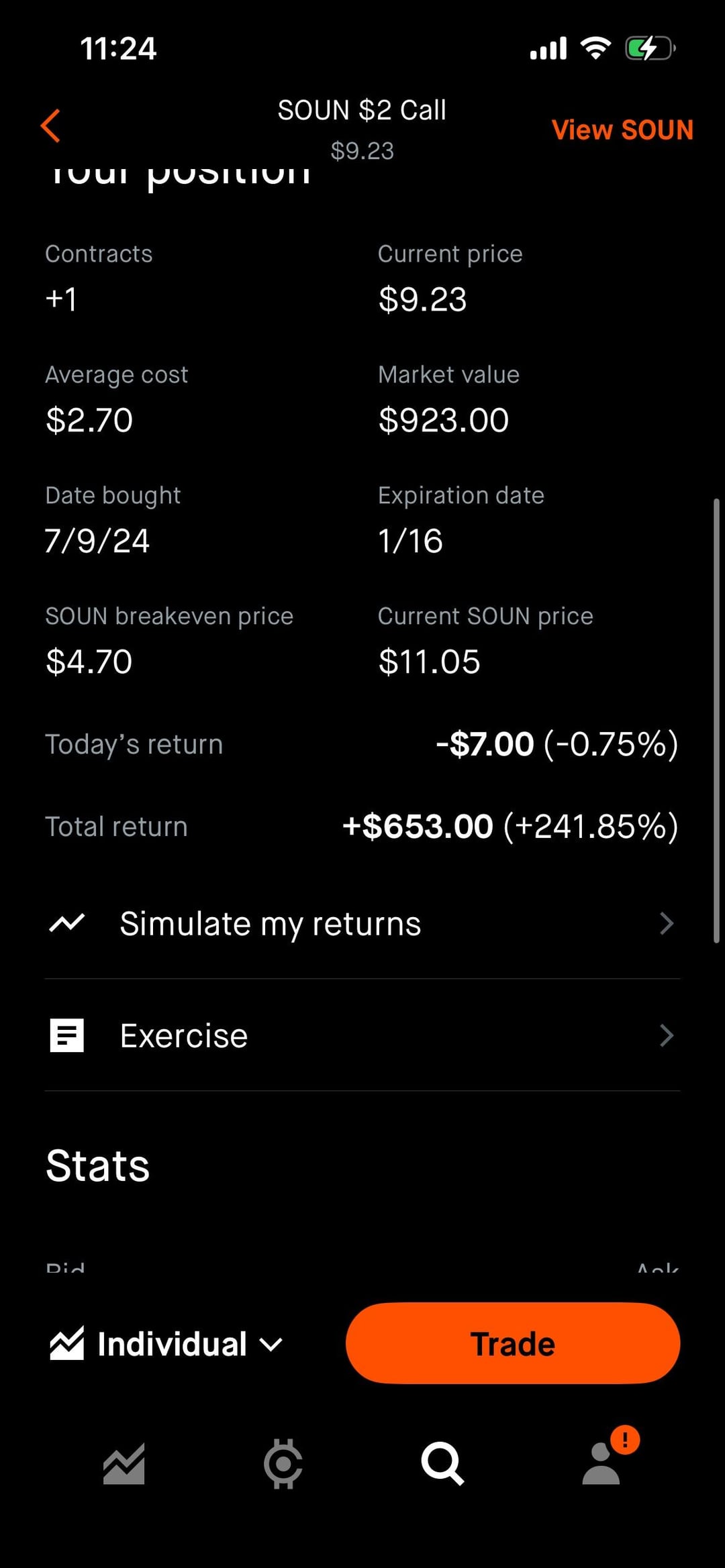The height and width of the screenshot is (1568, 725).
Task: Tap the Simulate my returns chart icon
Action: point(66,923)
